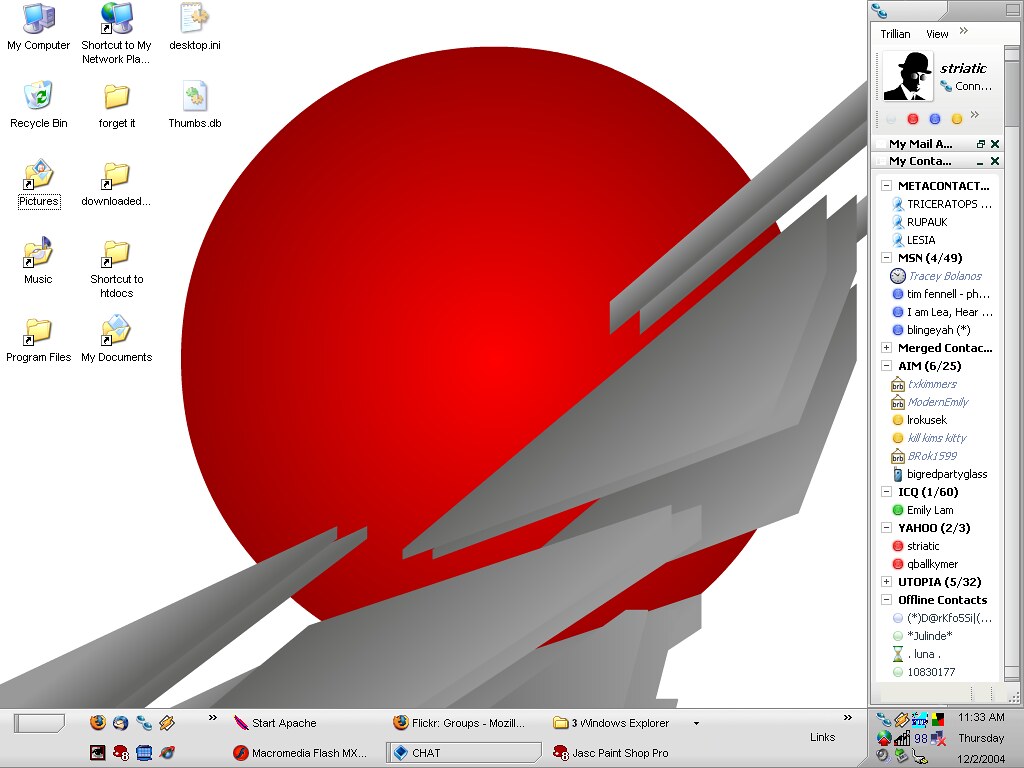
Task: Select contact Tracey Bolanos
Action: [937, 276]
